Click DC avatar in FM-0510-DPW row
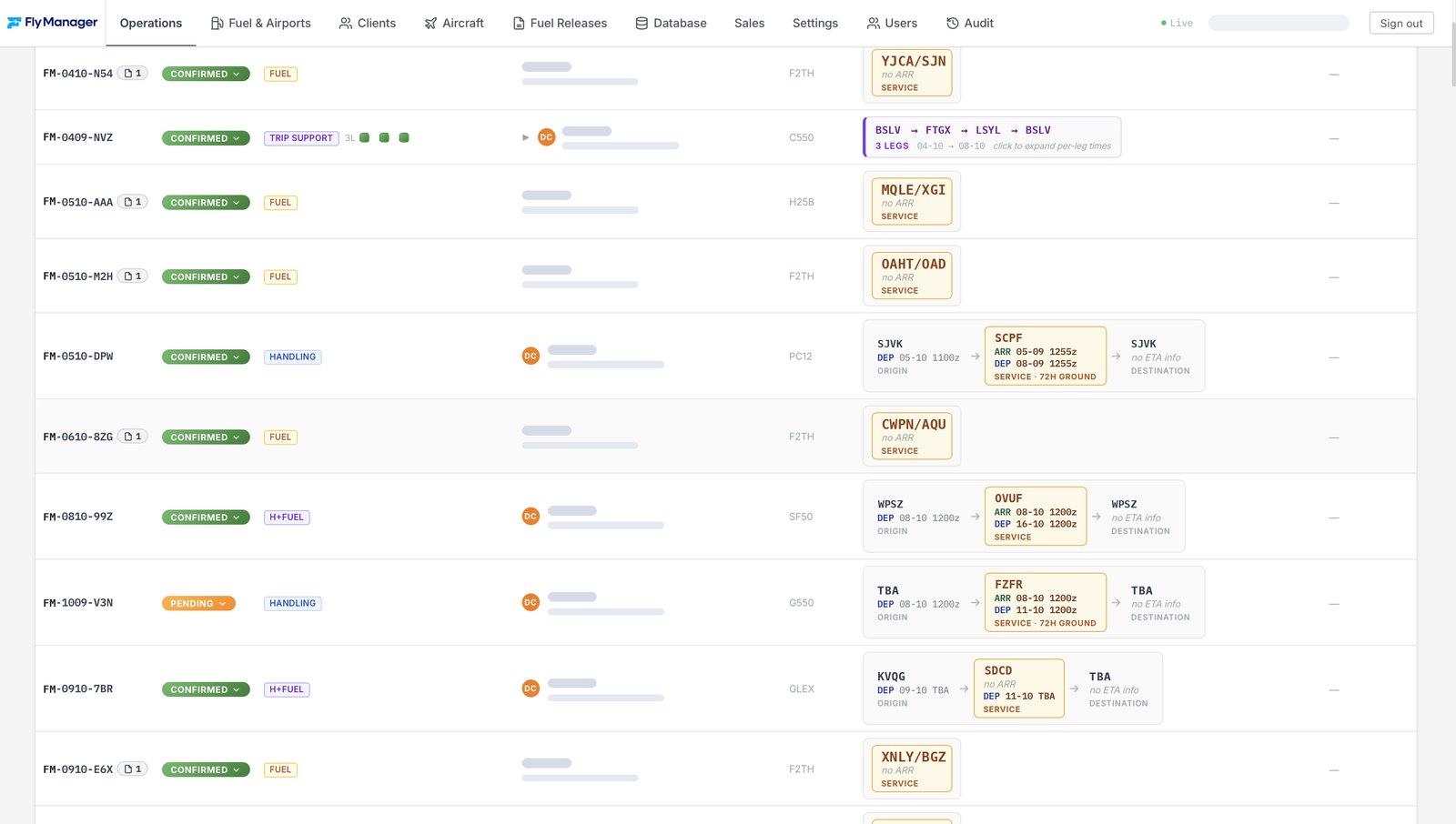This screenshot has height=824, width=1456. click(x=531, y=356)
